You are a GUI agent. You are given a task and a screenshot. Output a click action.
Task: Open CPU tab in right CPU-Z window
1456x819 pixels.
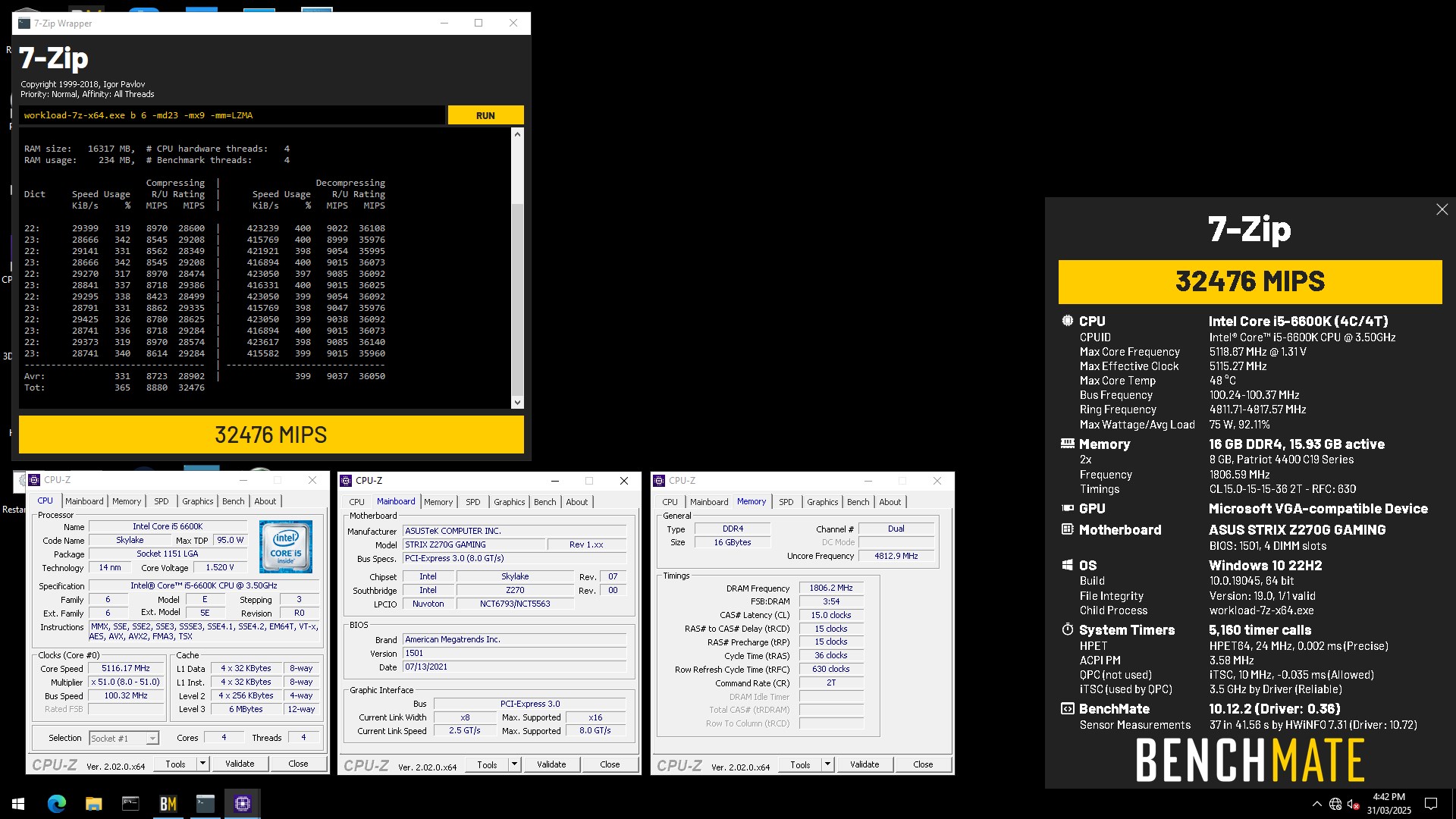(670, 502)
